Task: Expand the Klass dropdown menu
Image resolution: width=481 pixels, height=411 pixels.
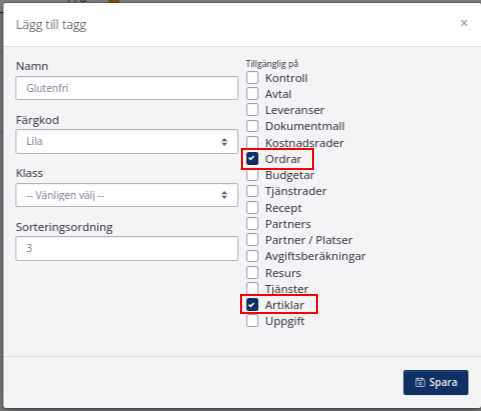Action: (127, 195)
